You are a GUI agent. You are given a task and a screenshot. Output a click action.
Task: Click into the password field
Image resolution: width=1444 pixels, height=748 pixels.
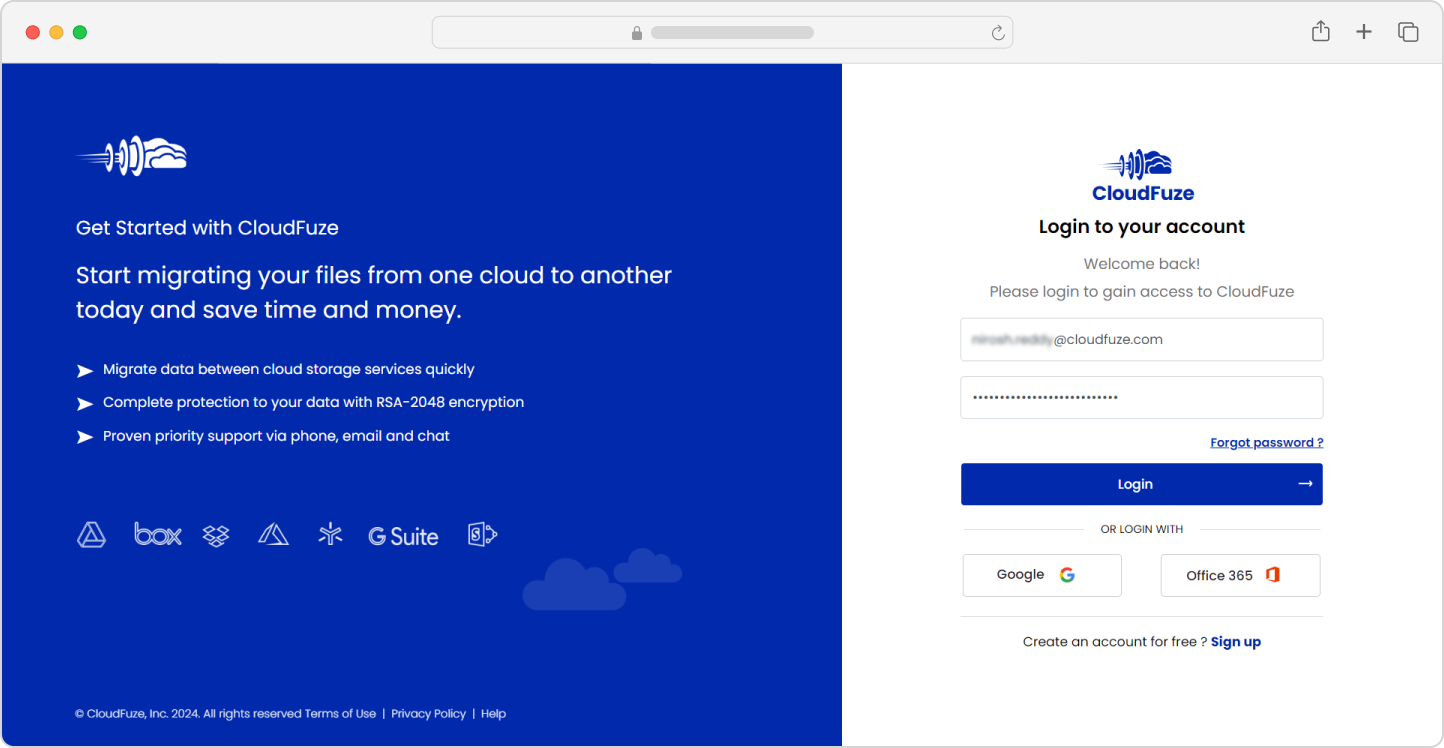point(1142,398)
